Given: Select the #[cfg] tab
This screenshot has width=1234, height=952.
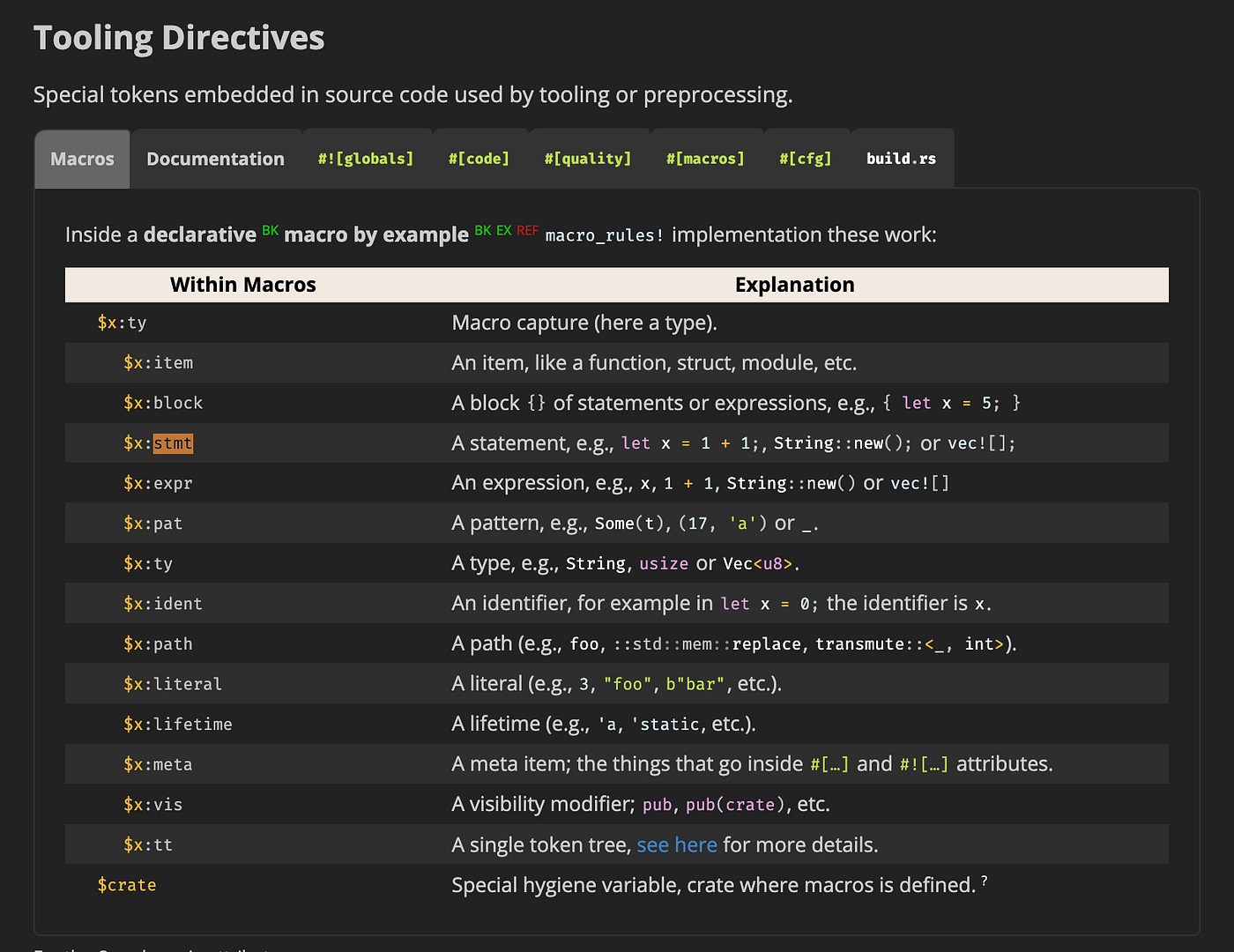Looking at the screenshot, I should (x=806, y=159).
